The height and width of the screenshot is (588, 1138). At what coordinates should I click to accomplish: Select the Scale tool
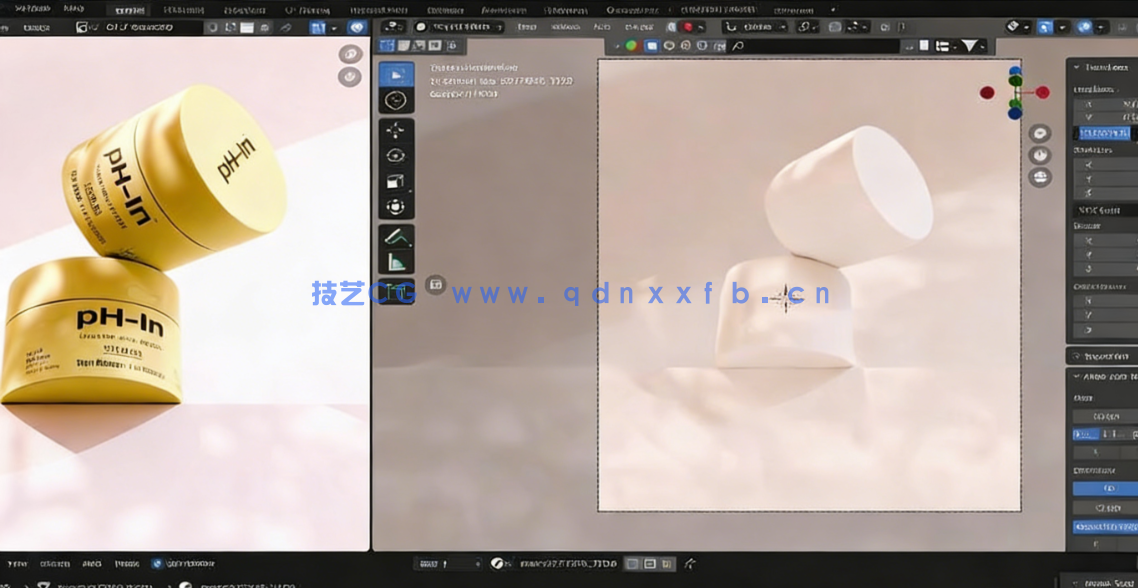tap(395, 179)
